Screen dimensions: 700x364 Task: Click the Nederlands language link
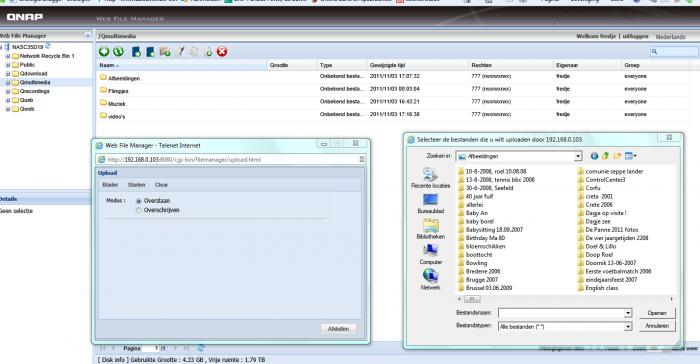(x=671, y=37)
